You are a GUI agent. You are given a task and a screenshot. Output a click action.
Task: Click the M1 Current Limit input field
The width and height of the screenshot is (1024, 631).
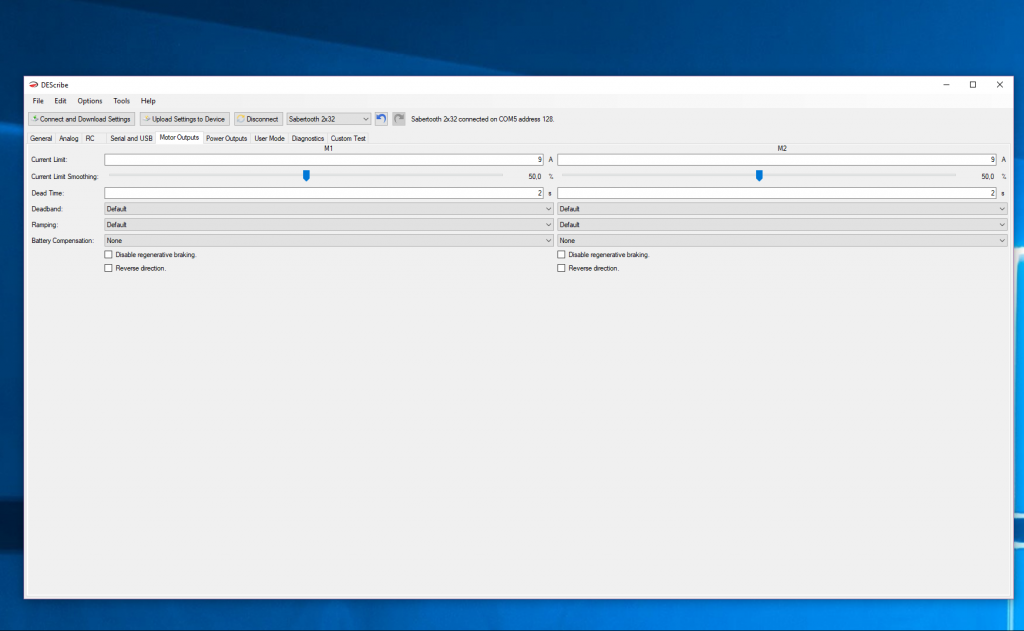coord(324,159)
